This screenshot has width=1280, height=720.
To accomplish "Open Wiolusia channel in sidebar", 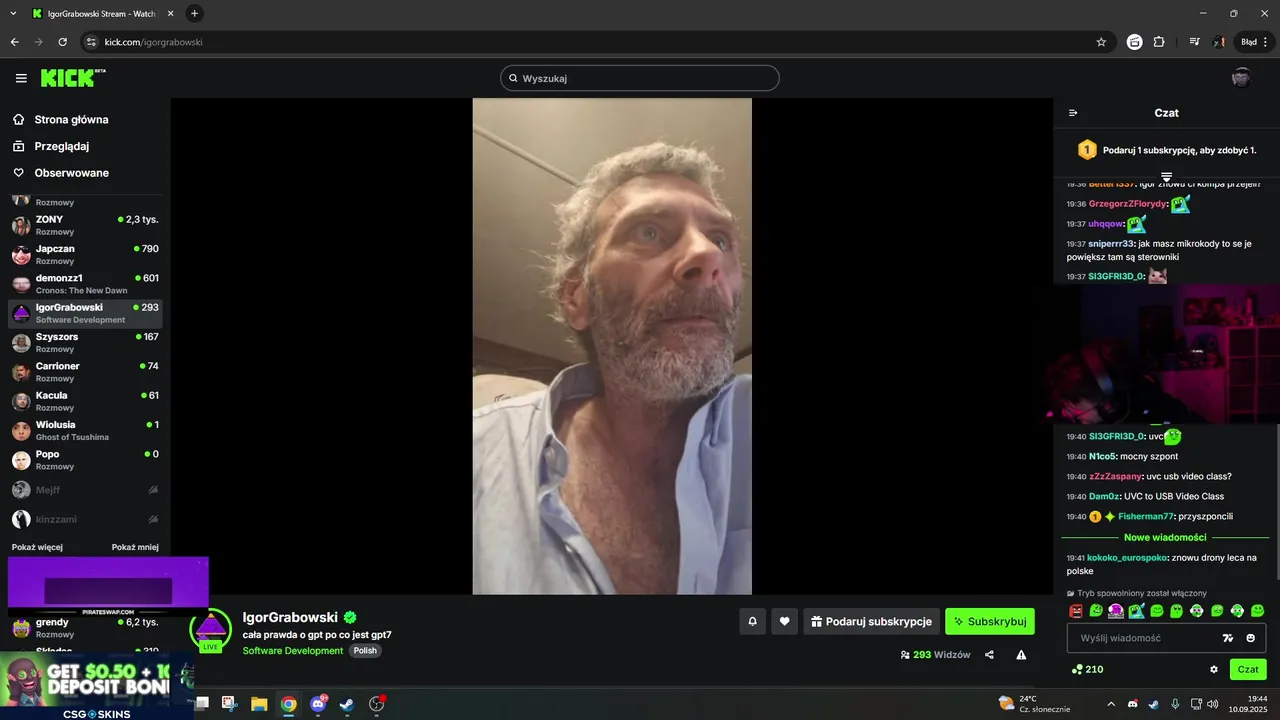I will [85, 430].
